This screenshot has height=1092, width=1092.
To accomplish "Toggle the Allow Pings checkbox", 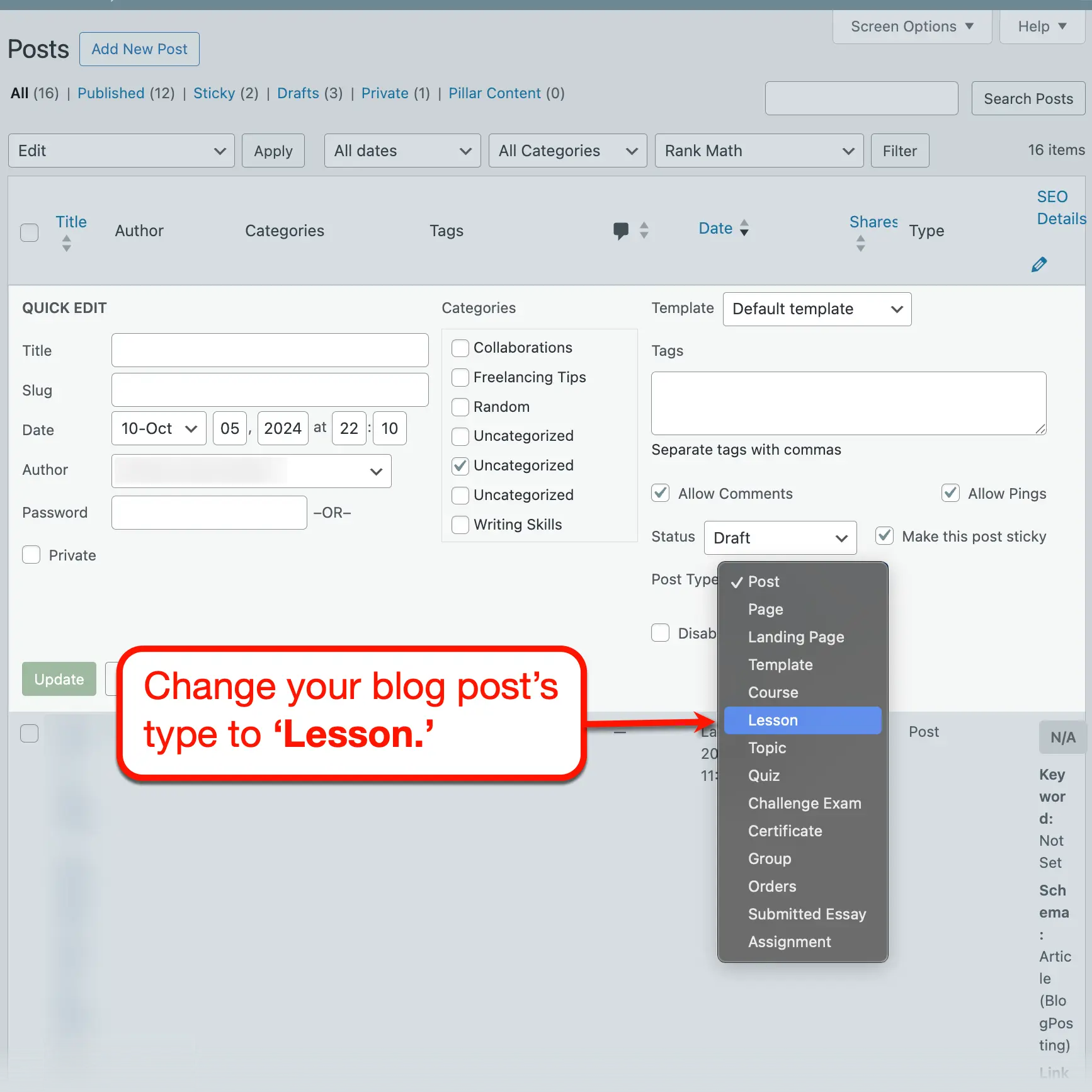I will tap(950, 493).
